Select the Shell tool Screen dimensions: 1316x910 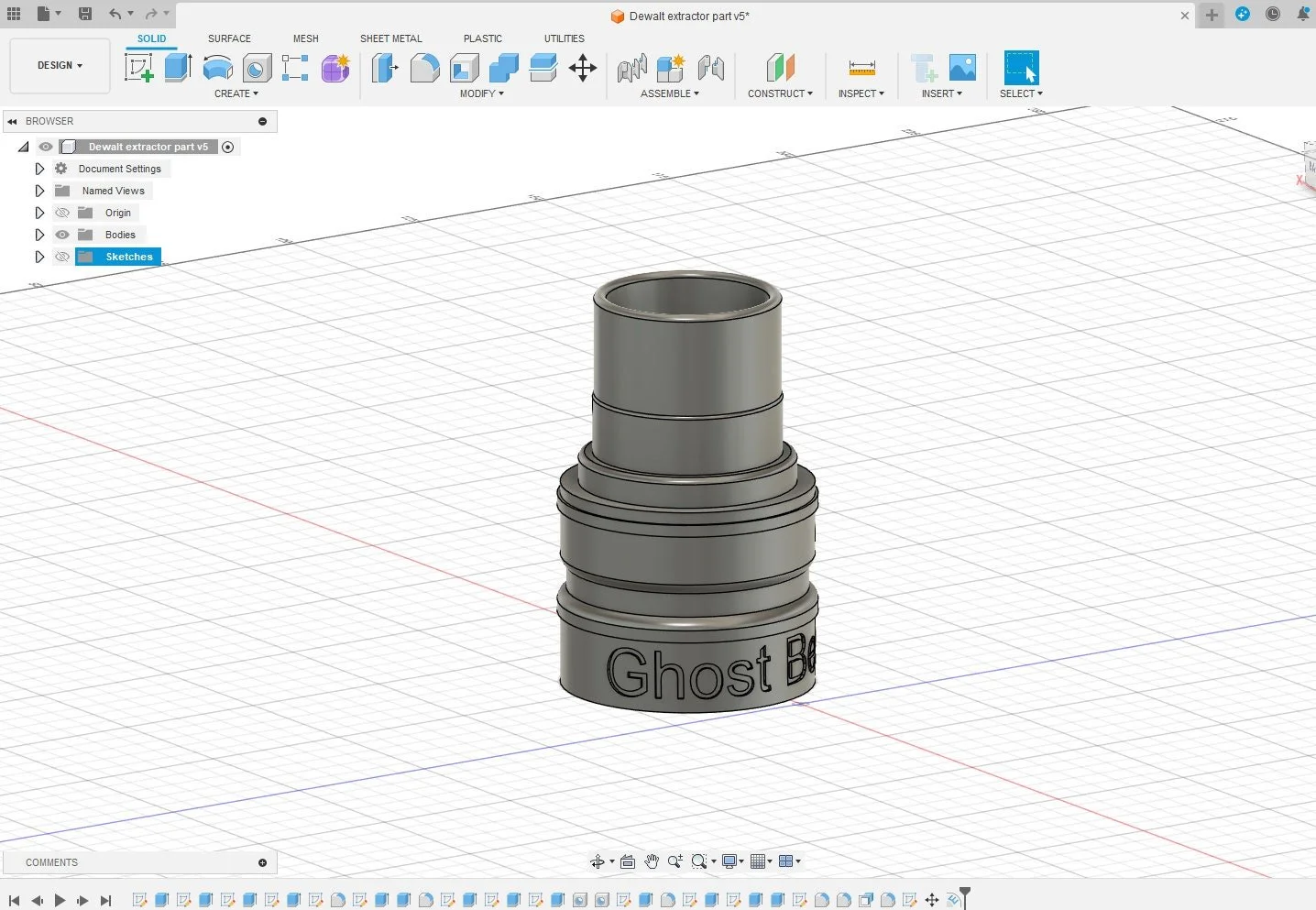(x=464, y=68)
